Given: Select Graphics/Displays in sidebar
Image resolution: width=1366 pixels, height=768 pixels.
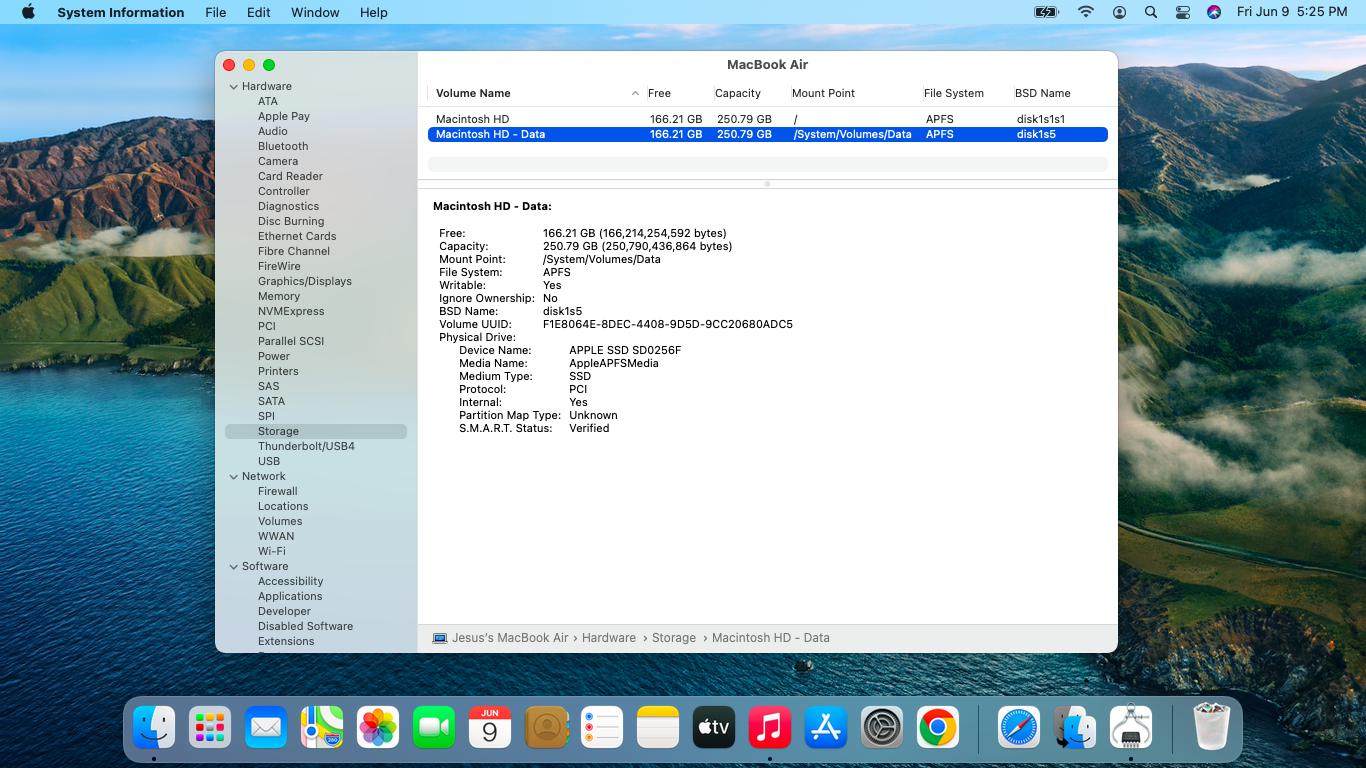Looking at the screenshot, I should (305, 281).
